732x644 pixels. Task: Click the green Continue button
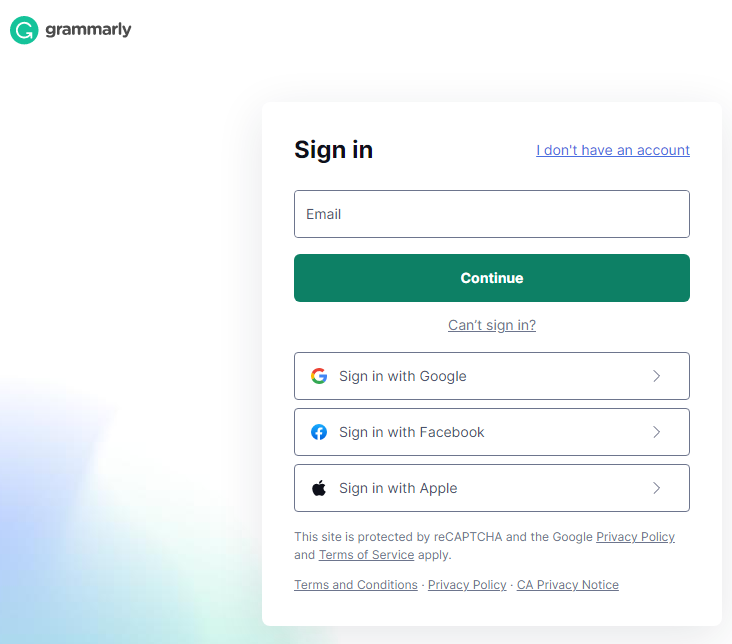[492, 278]
